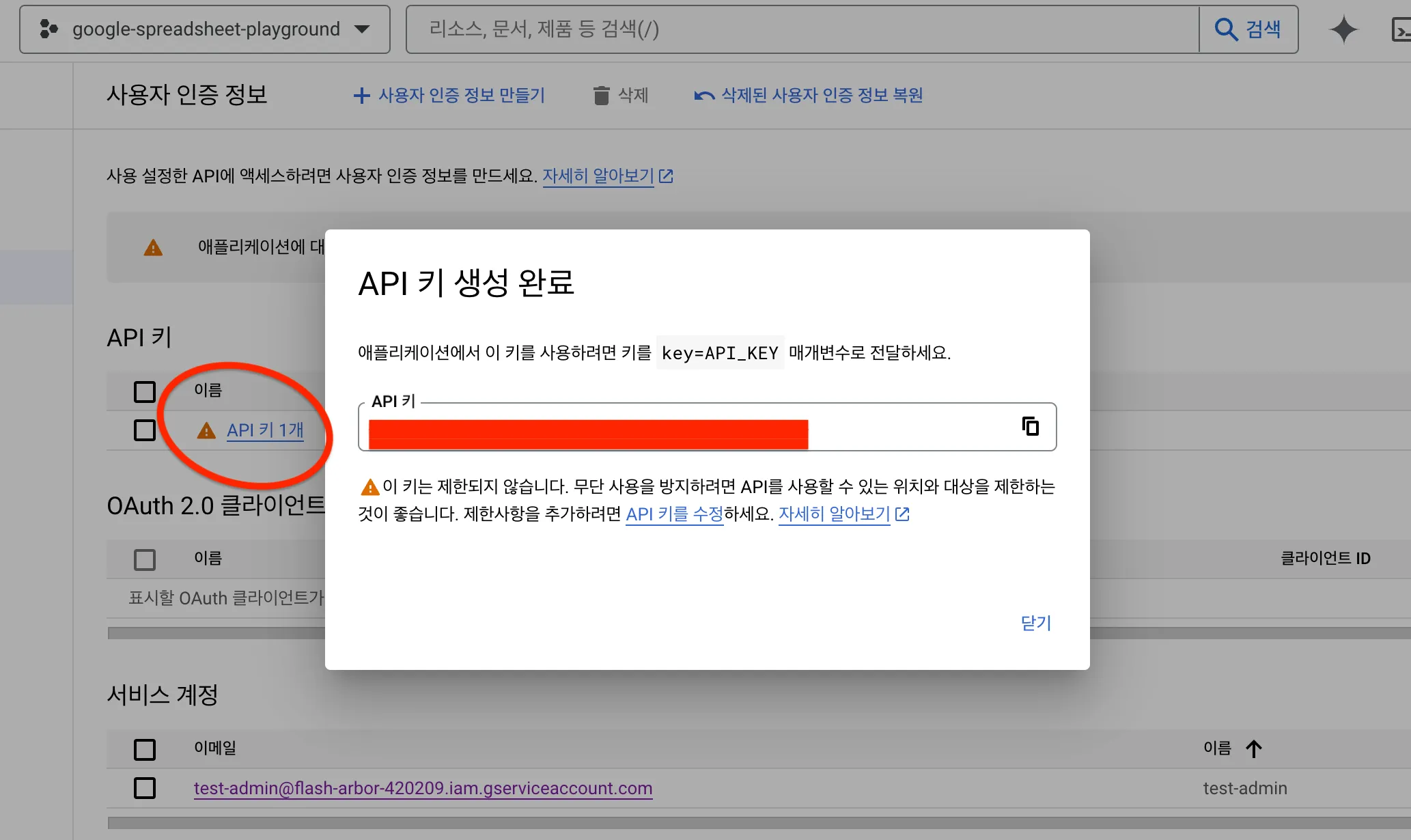Select the API 키 header checkbox
1411x840 pixels.
click(x=144, y=391)
